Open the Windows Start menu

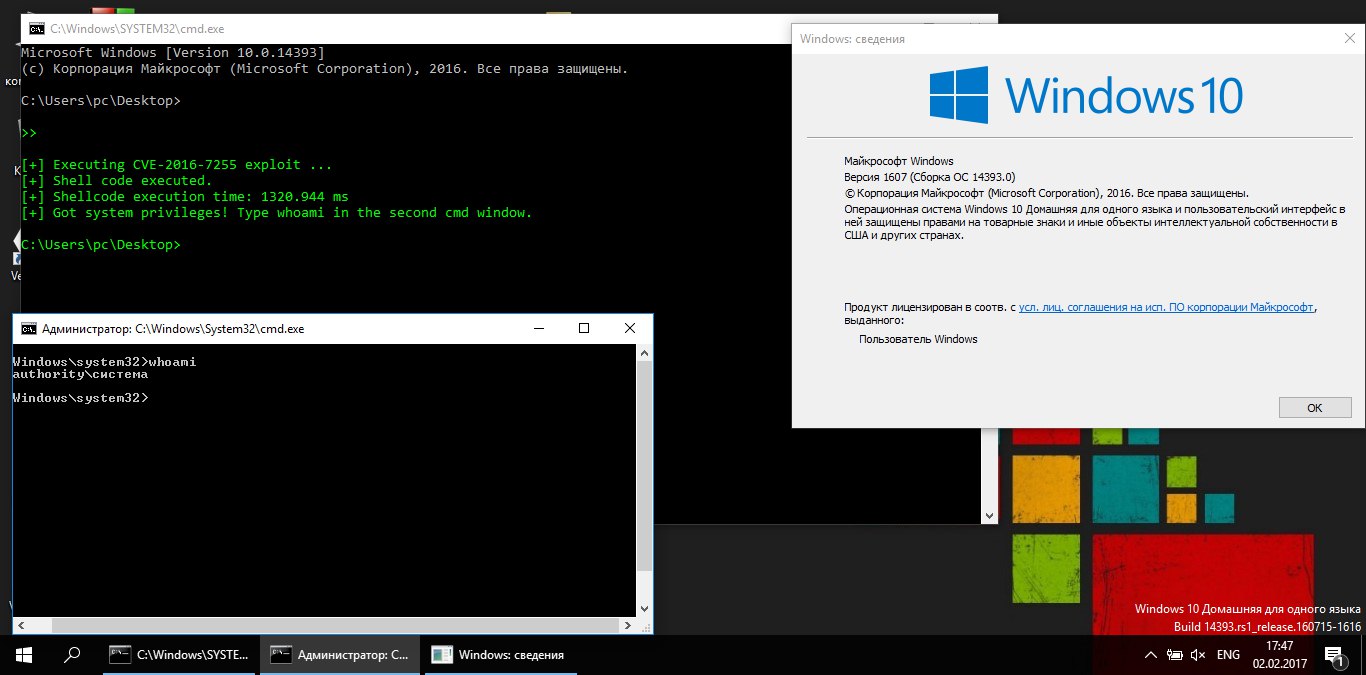(x=24, y=655)
